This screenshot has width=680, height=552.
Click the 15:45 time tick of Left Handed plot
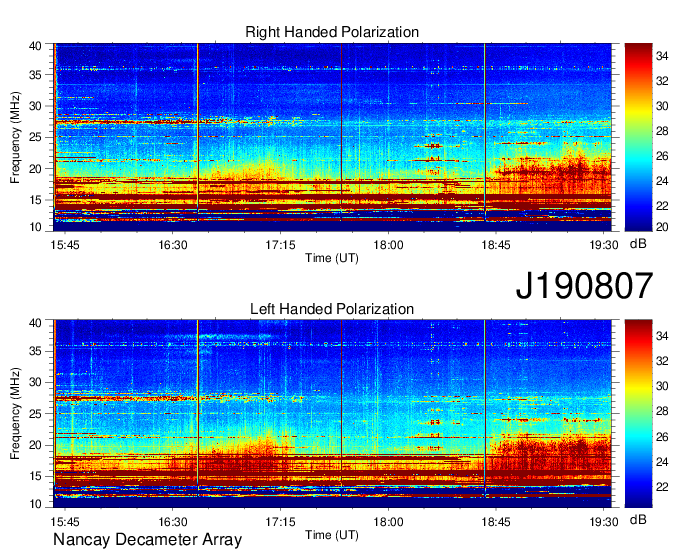pos(65,522)
